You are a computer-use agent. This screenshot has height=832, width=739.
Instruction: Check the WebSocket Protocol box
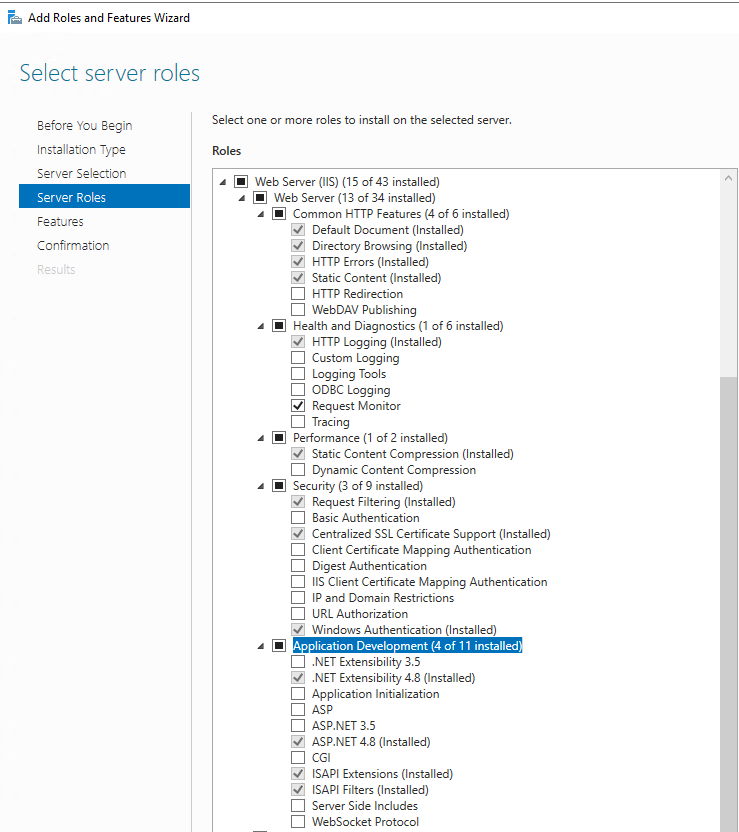coord(298,822)
